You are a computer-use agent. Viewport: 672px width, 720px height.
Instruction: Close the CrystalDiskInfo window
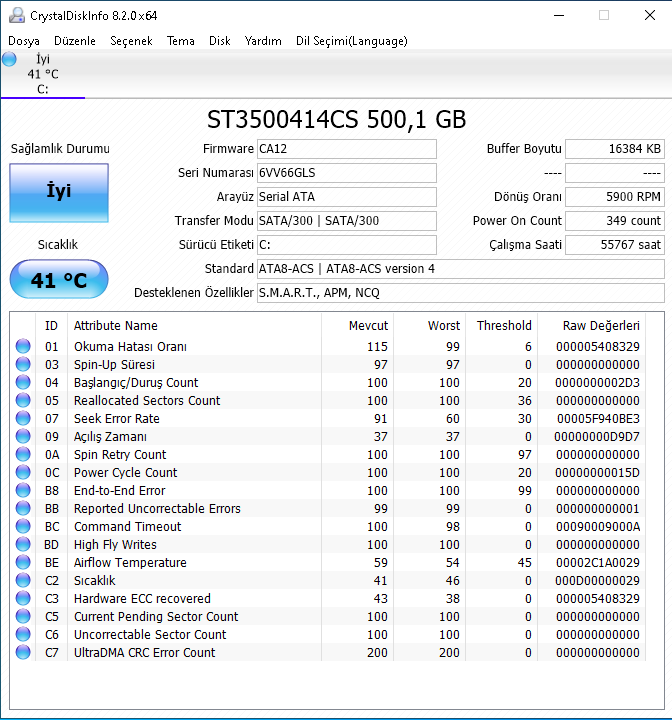click(649, 15)
